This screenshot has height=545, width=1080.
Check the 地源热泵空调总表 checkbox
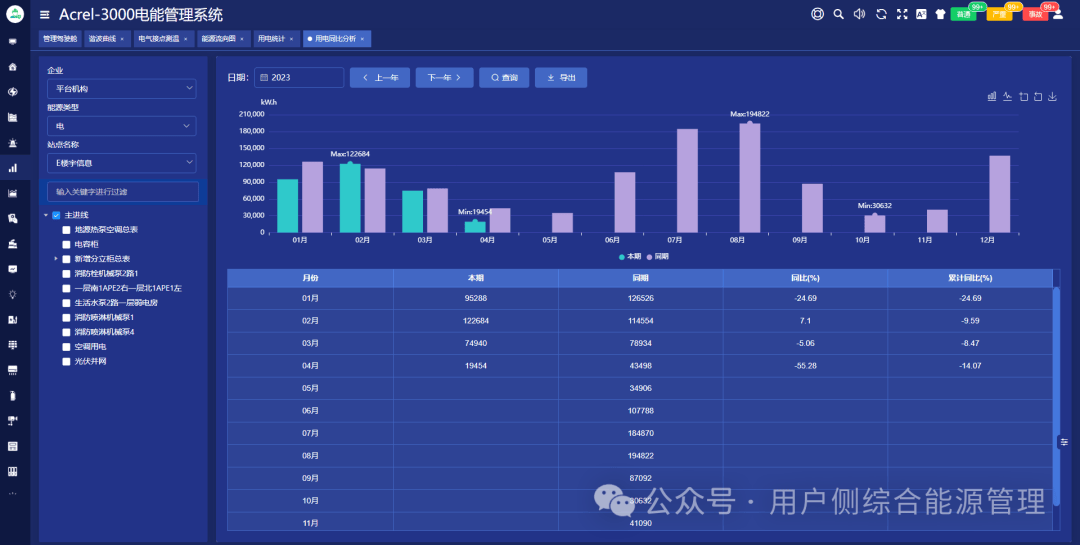(x=66, y=229)
